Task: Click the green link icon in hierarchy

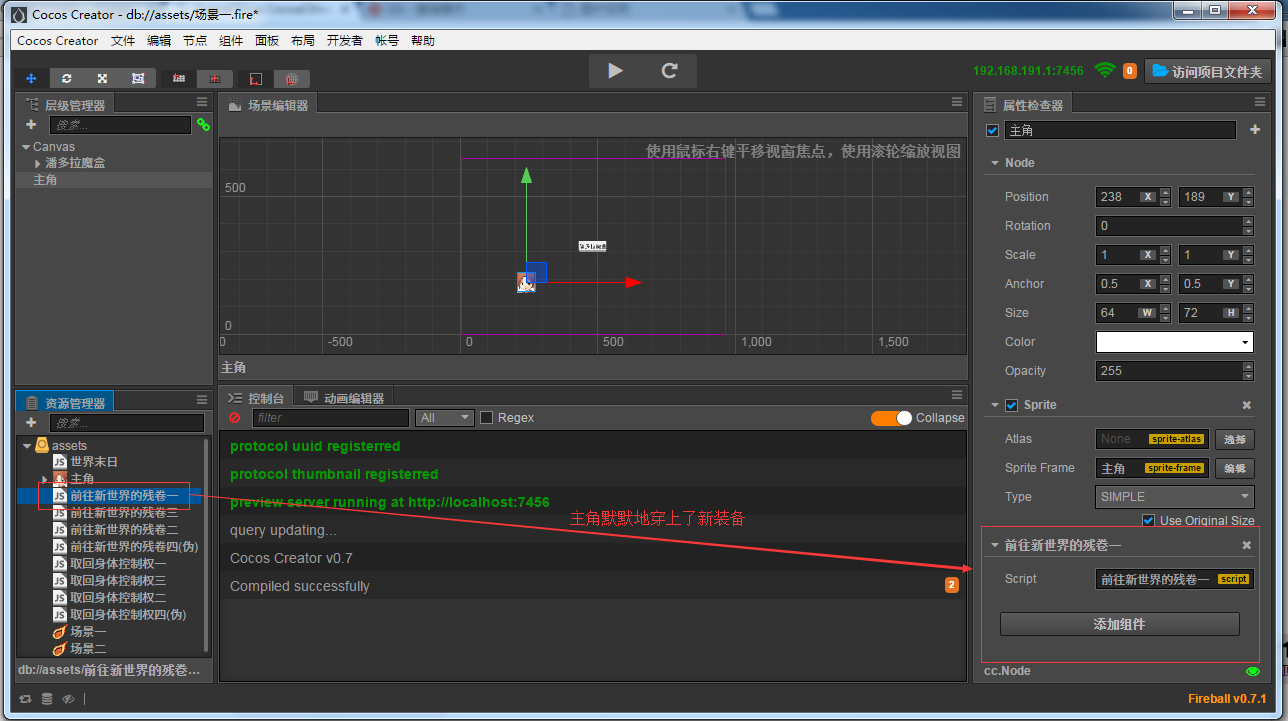Action: pyautogui.click(x=203, y=125)
